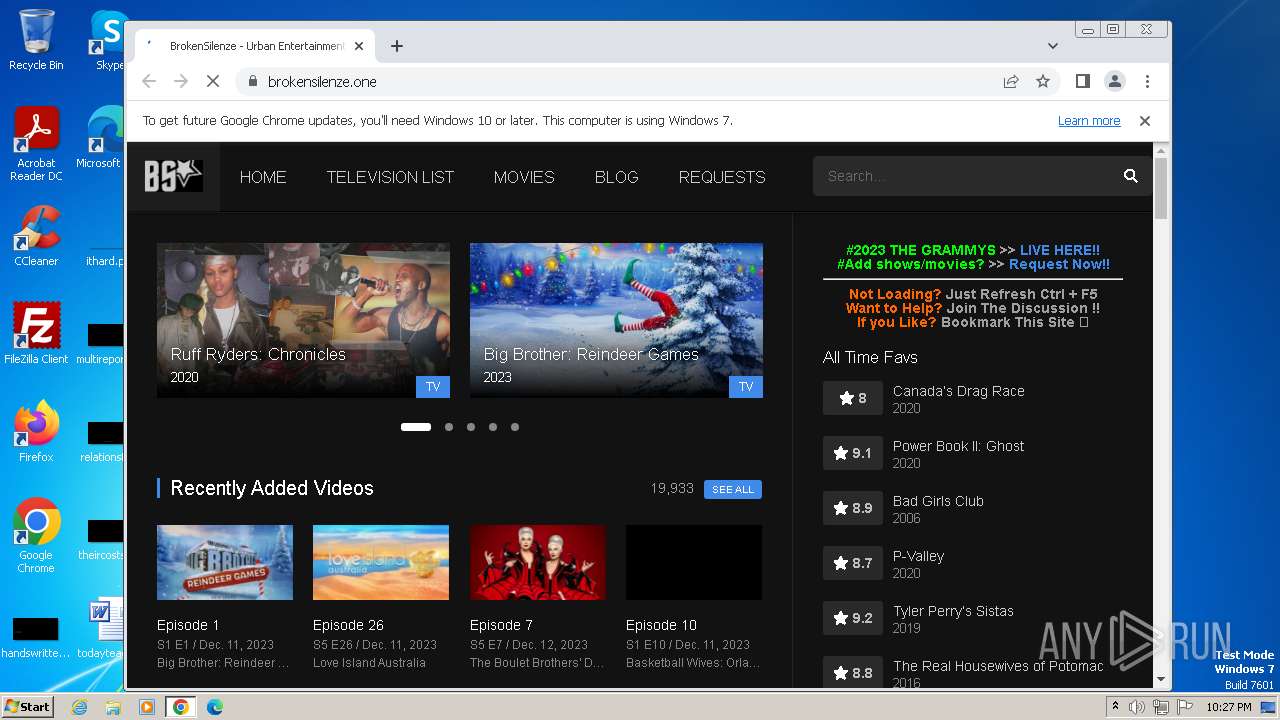The image size is (1280, 720).
Task: Open a new browser tab
Action: (x=397, y=46)
